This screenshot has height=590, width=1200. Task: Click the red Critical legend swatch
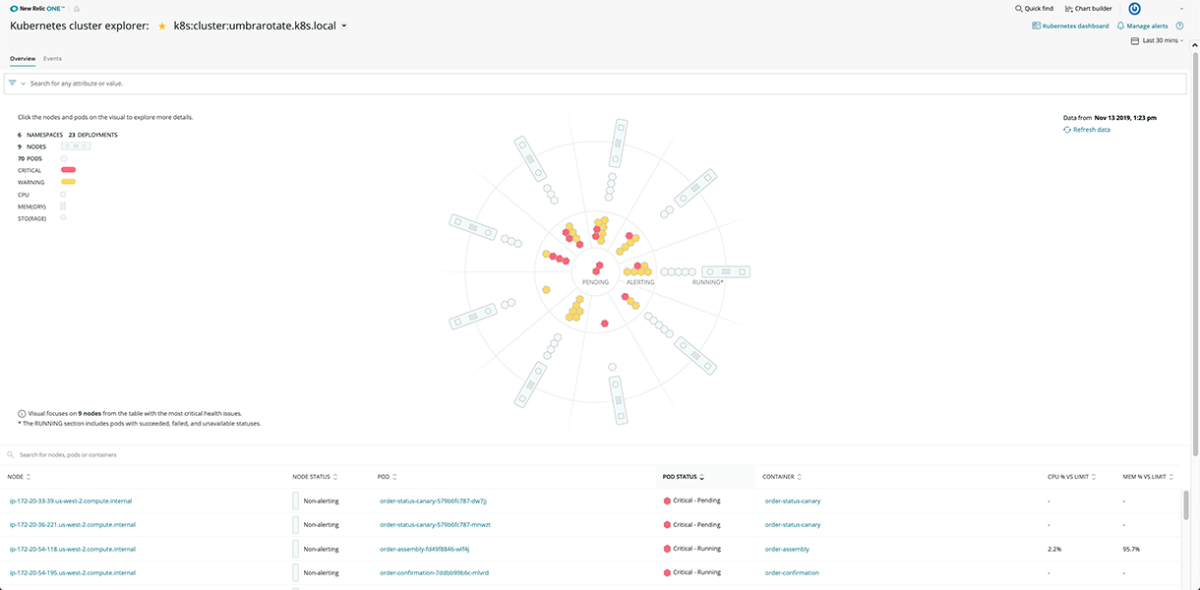point(68,171)
